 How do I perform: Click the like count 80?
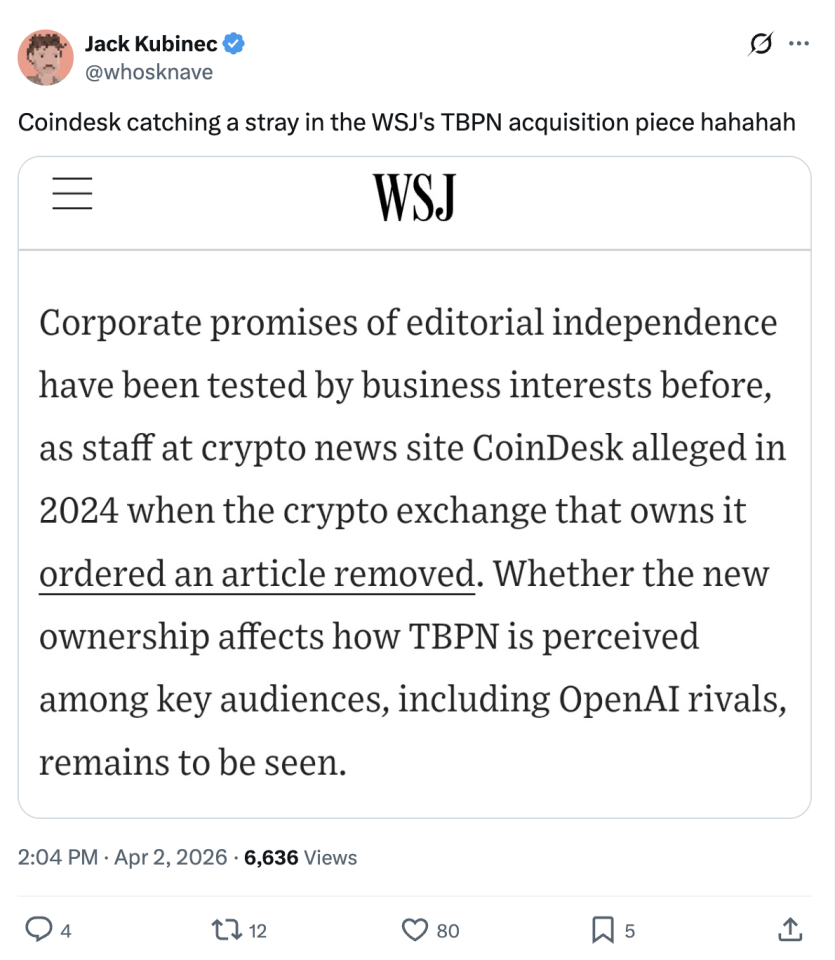point(448,931)
